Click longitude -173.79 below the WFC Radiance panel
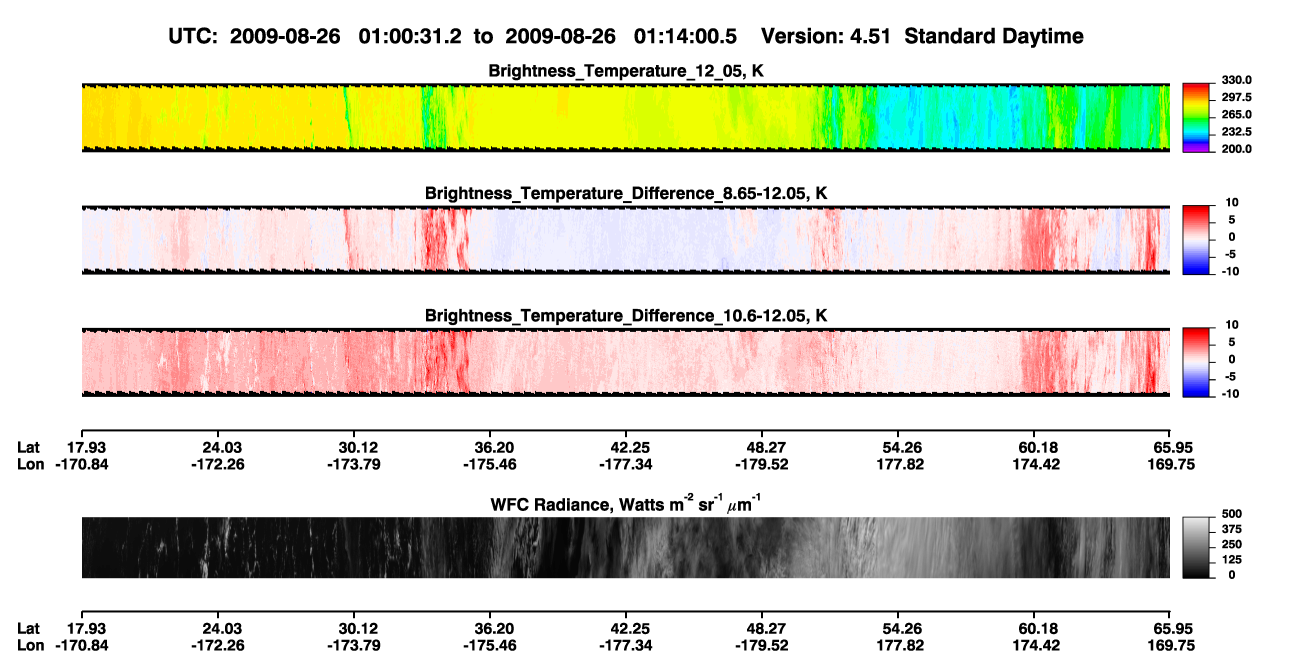The height and width of the screenshot is (667, 1300). [x=356, y=645]
